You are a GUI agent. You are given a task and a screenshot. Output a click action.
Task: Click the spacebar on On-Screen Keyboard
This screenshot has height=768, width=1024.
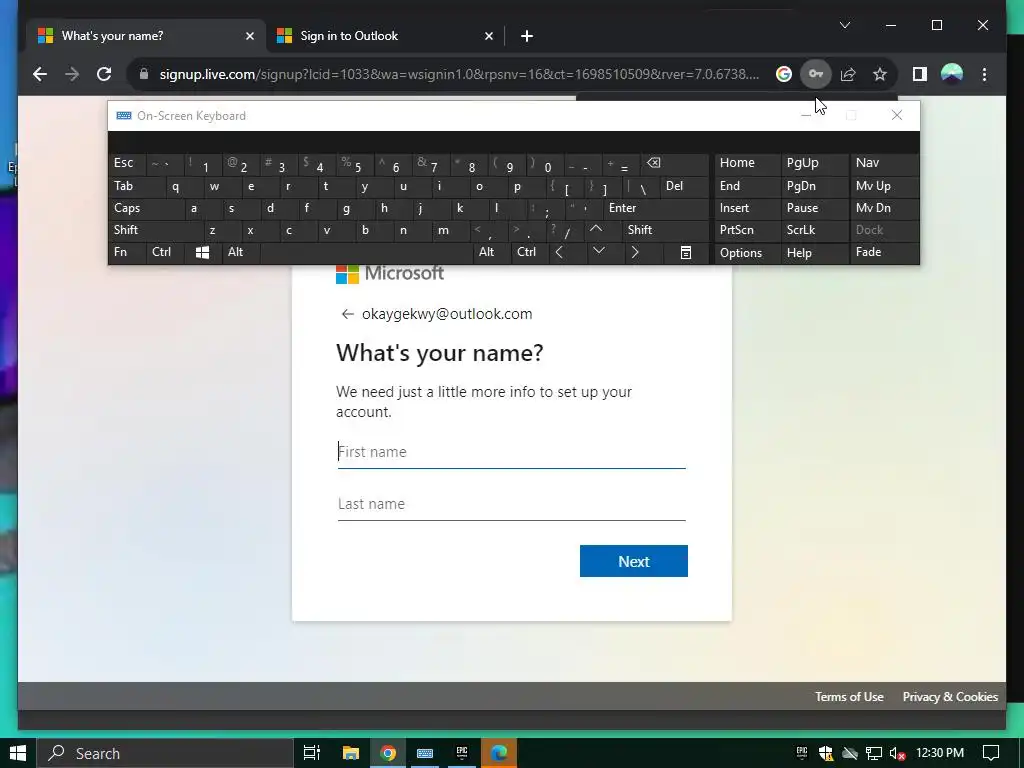(366, 253)
